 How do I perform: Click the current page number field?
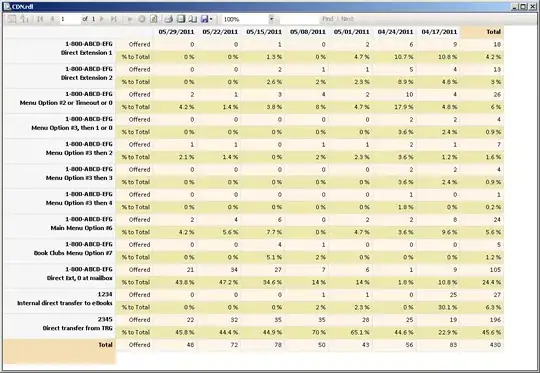[x=70, y=19]
